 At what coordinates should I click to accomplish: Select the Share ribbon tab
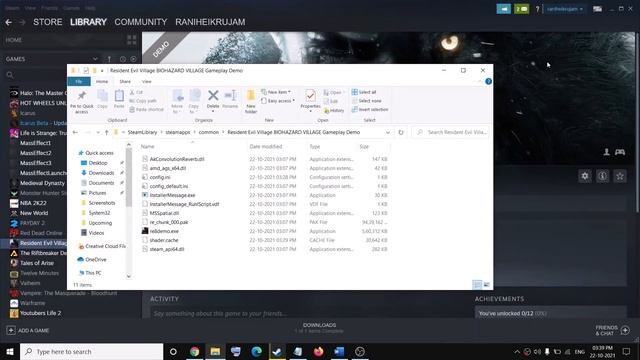coord(125,82)
